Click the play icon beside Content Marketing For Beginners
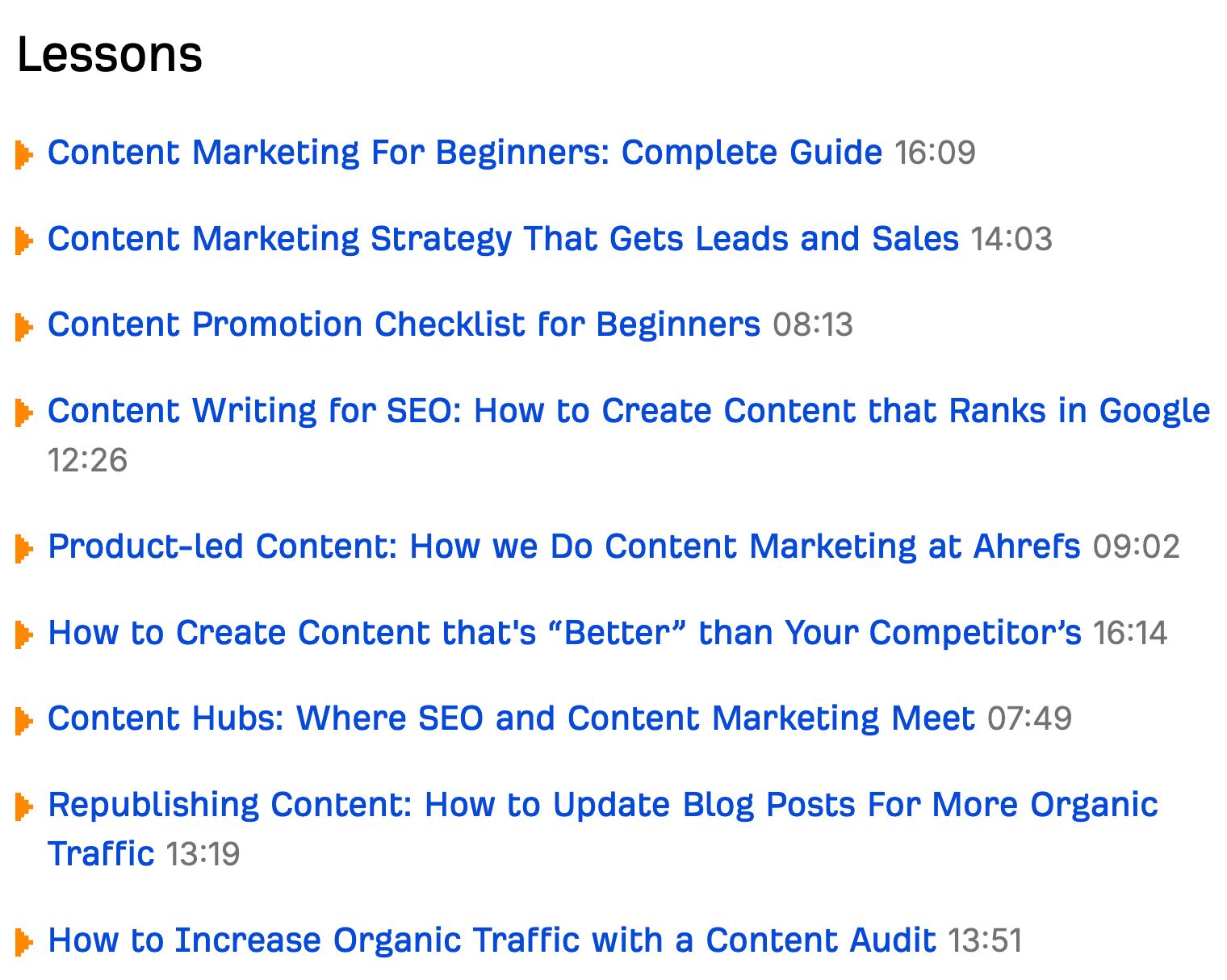1227x980 pixels. [x=24, y=153]
